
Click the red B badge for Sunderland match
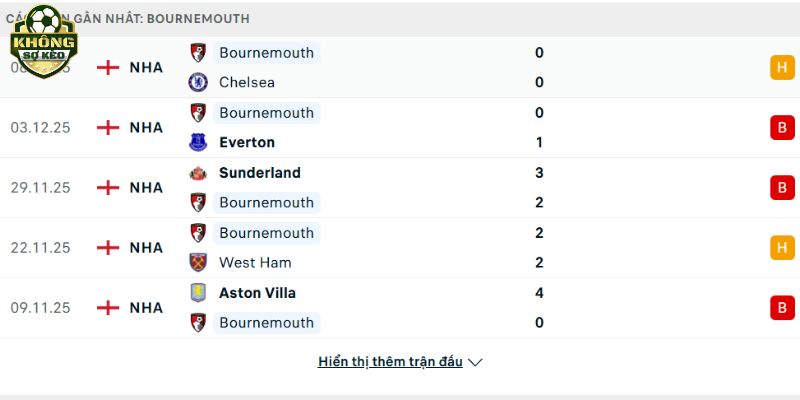click(782, 188)
